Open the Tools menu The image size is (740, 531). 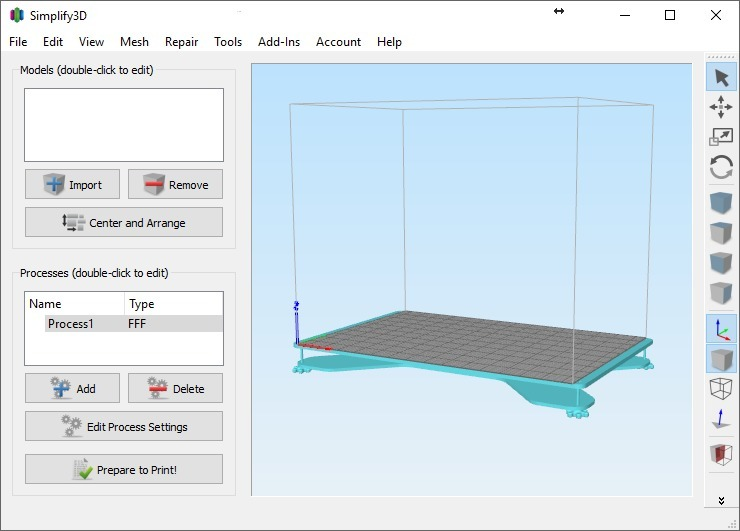pyautogui.click(x=228, y=42)
